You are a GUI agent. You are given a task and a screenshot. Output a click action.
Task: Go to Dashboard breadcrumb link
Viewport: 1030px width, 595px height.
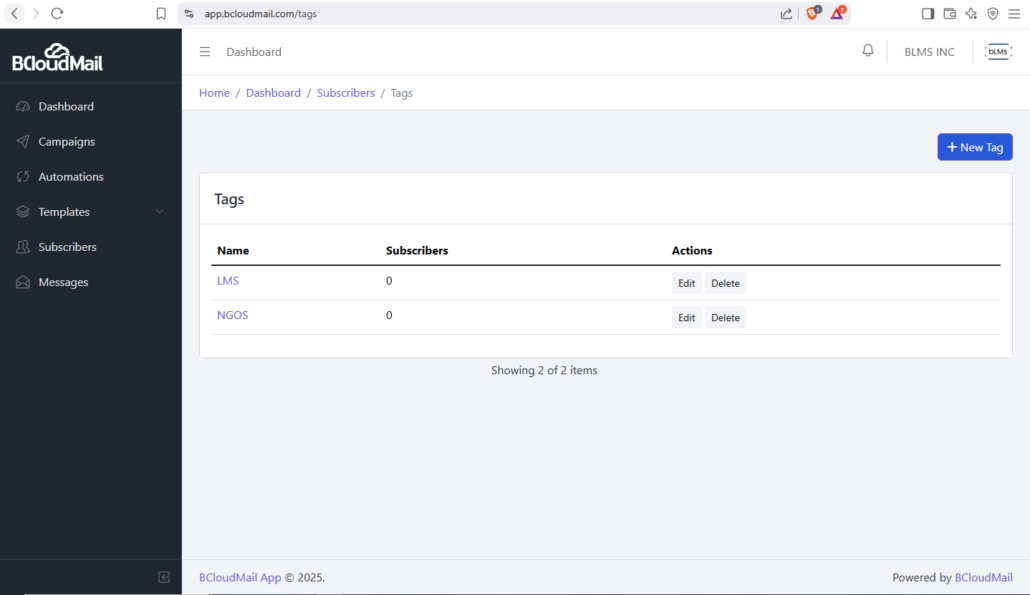click(273, 93)
